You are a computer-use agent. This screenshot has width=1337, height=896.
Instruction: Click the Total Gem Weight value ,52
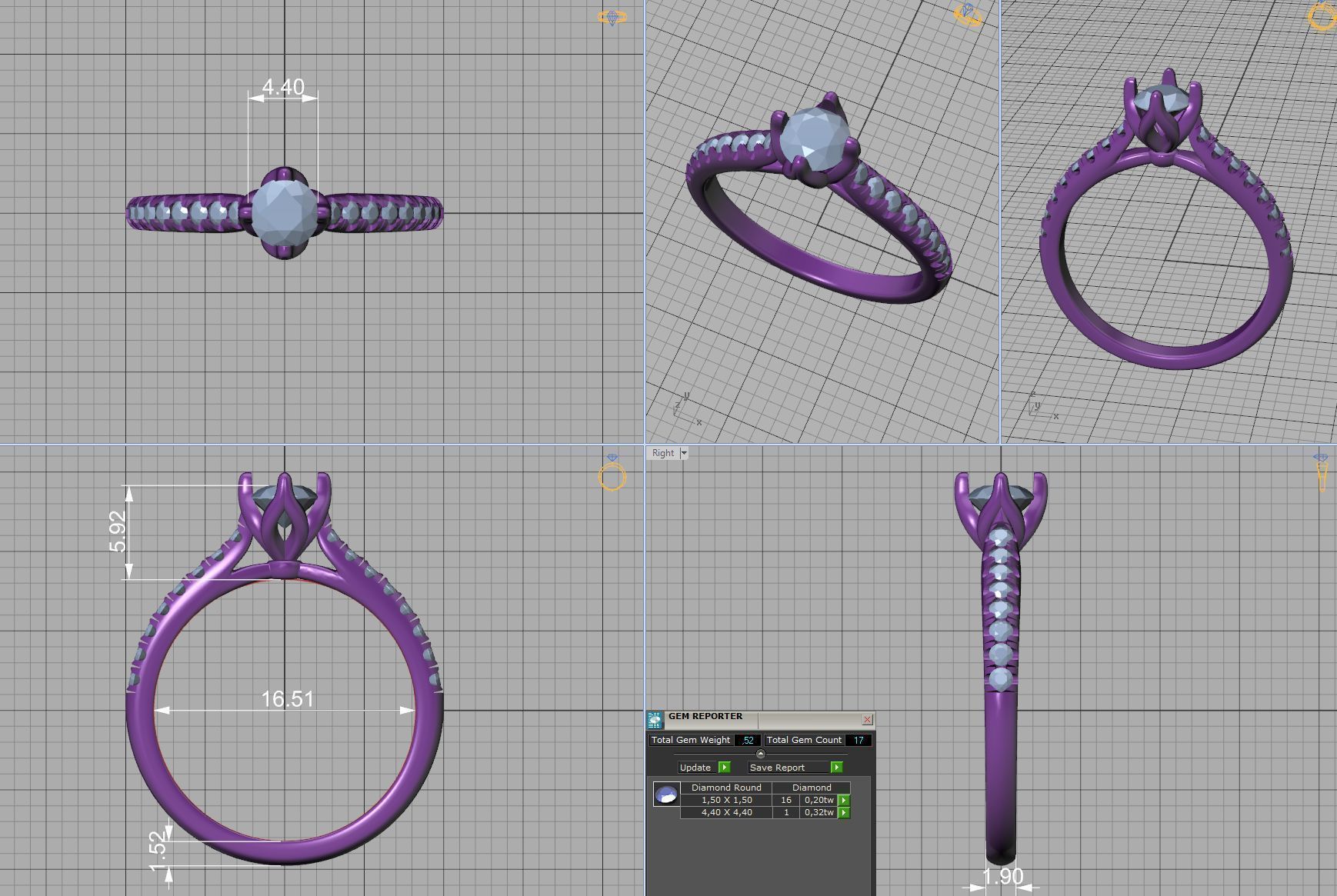tap(748, 741)
